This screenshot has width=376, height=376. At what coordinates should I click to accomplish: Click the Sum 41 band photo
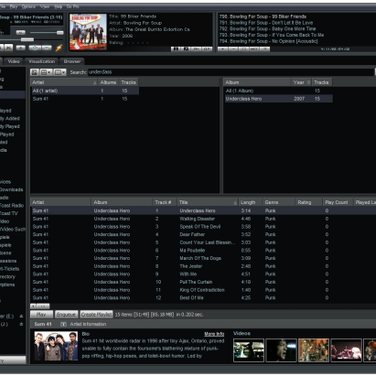(x=56, y=346)
